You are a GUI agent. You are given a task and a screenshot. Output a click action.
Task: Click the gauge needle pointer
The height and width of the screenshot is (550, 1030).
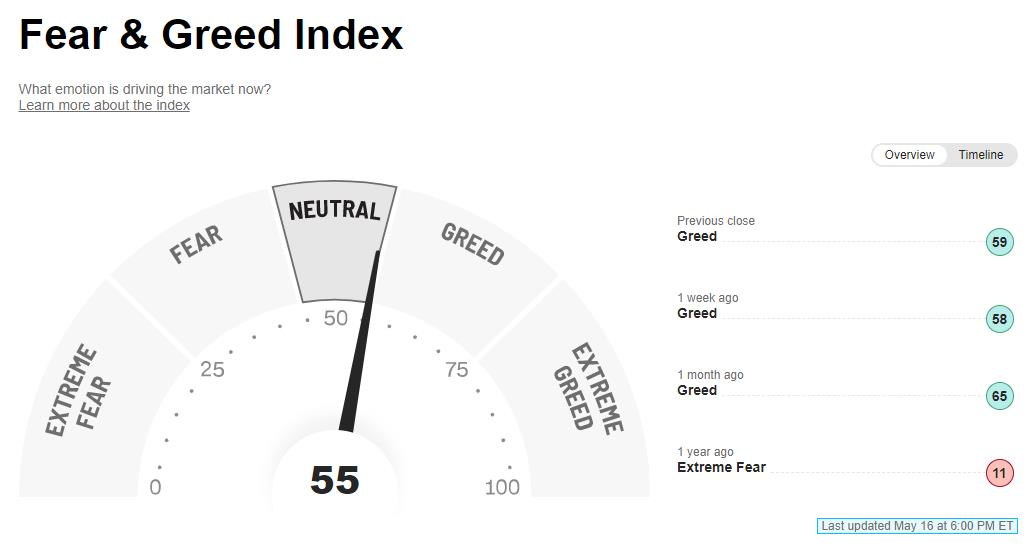click(360, 342)
